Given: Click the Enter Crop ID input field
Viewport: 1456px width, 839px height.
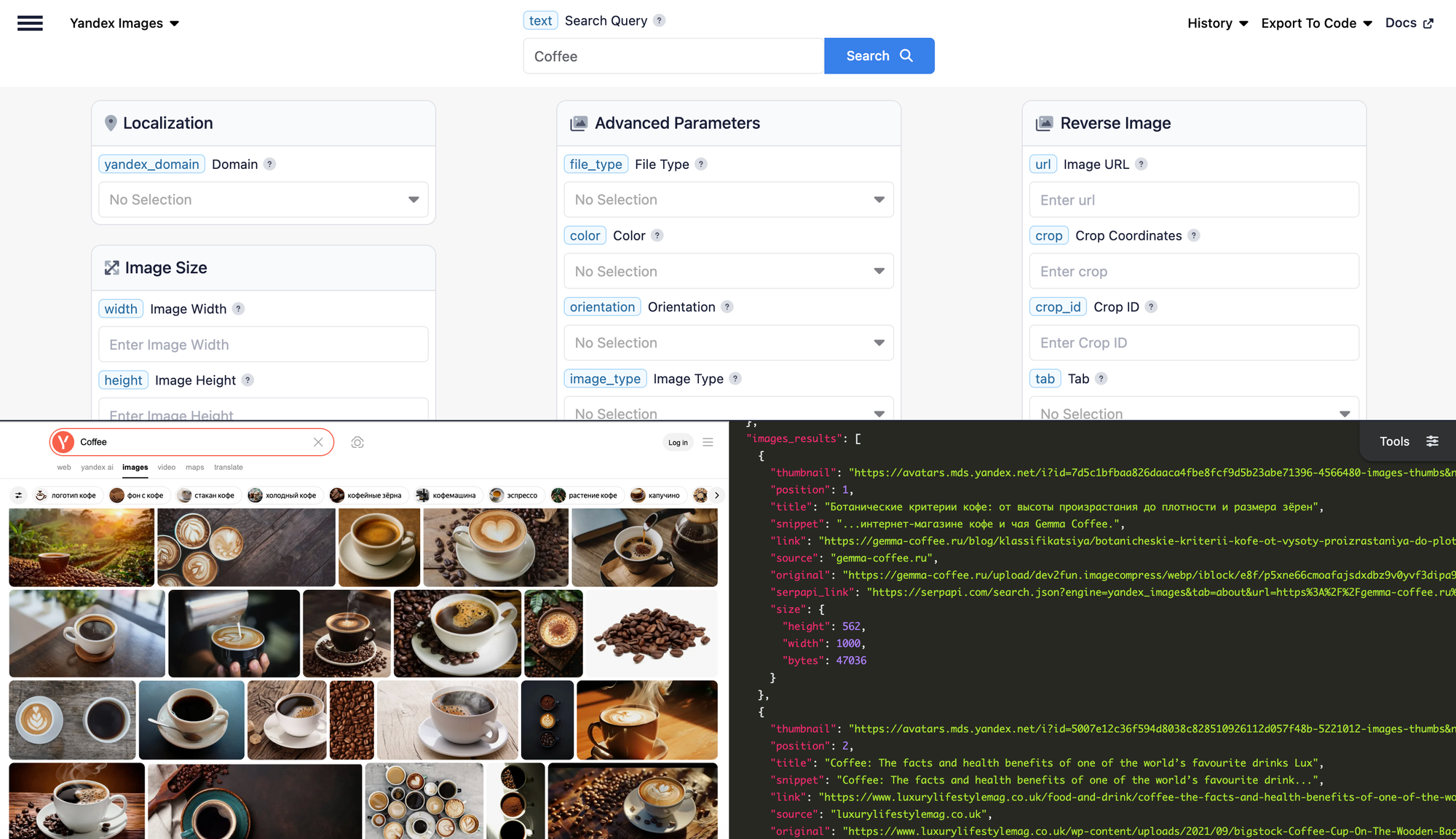Looking at the screenshot, I should 1194,342.
